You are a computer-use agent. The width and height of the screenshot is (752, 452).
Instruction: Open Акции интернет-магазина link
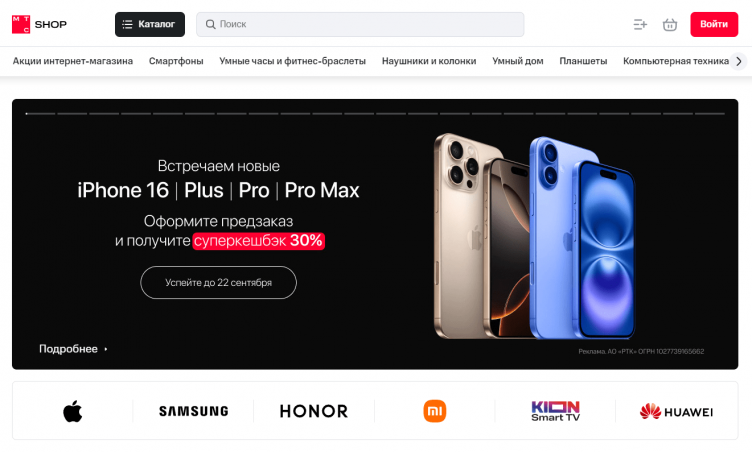[x=73, y=61]
